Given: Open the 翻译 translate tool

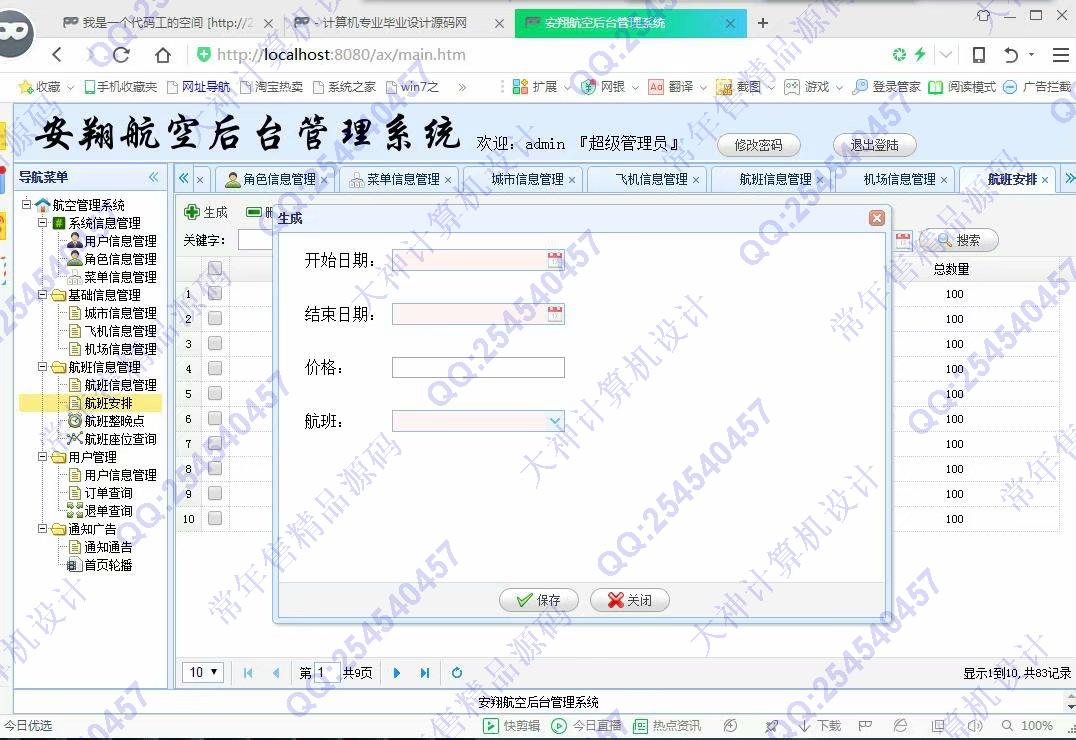Looking at the screenshot, I should tap(656, 86).
